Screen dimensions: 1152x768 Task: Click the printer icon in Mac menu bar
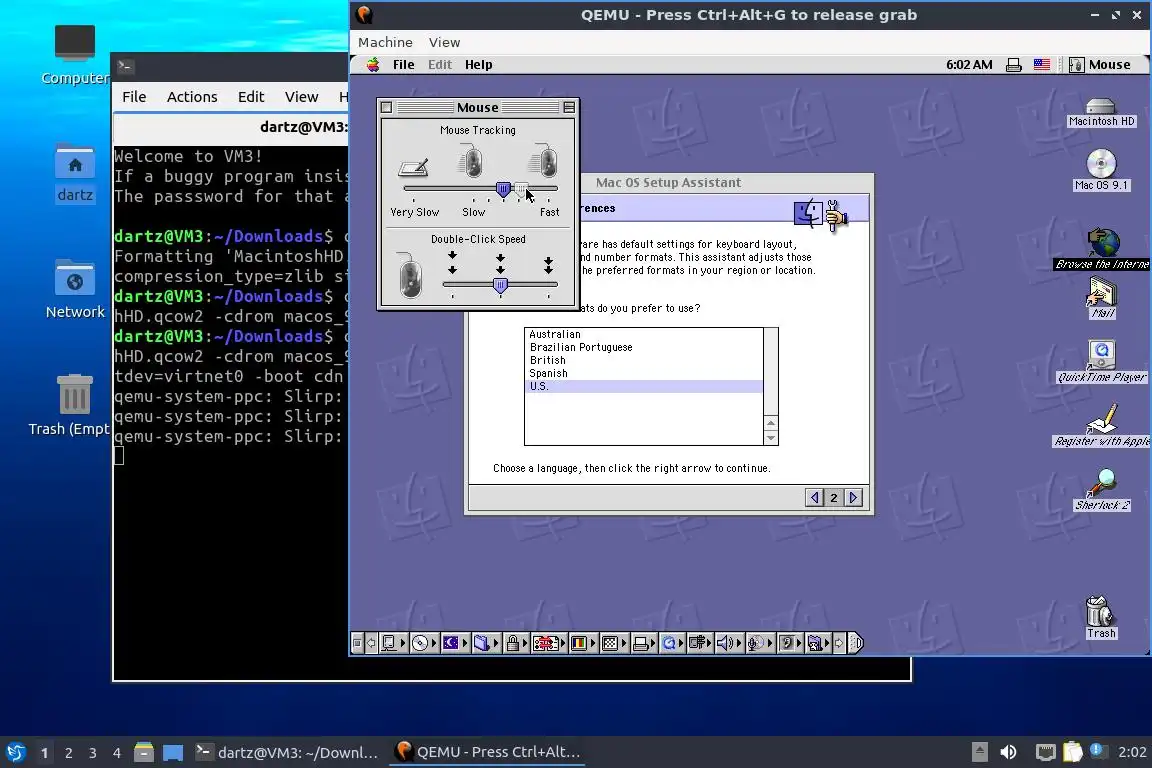[x=1013, y=65]
